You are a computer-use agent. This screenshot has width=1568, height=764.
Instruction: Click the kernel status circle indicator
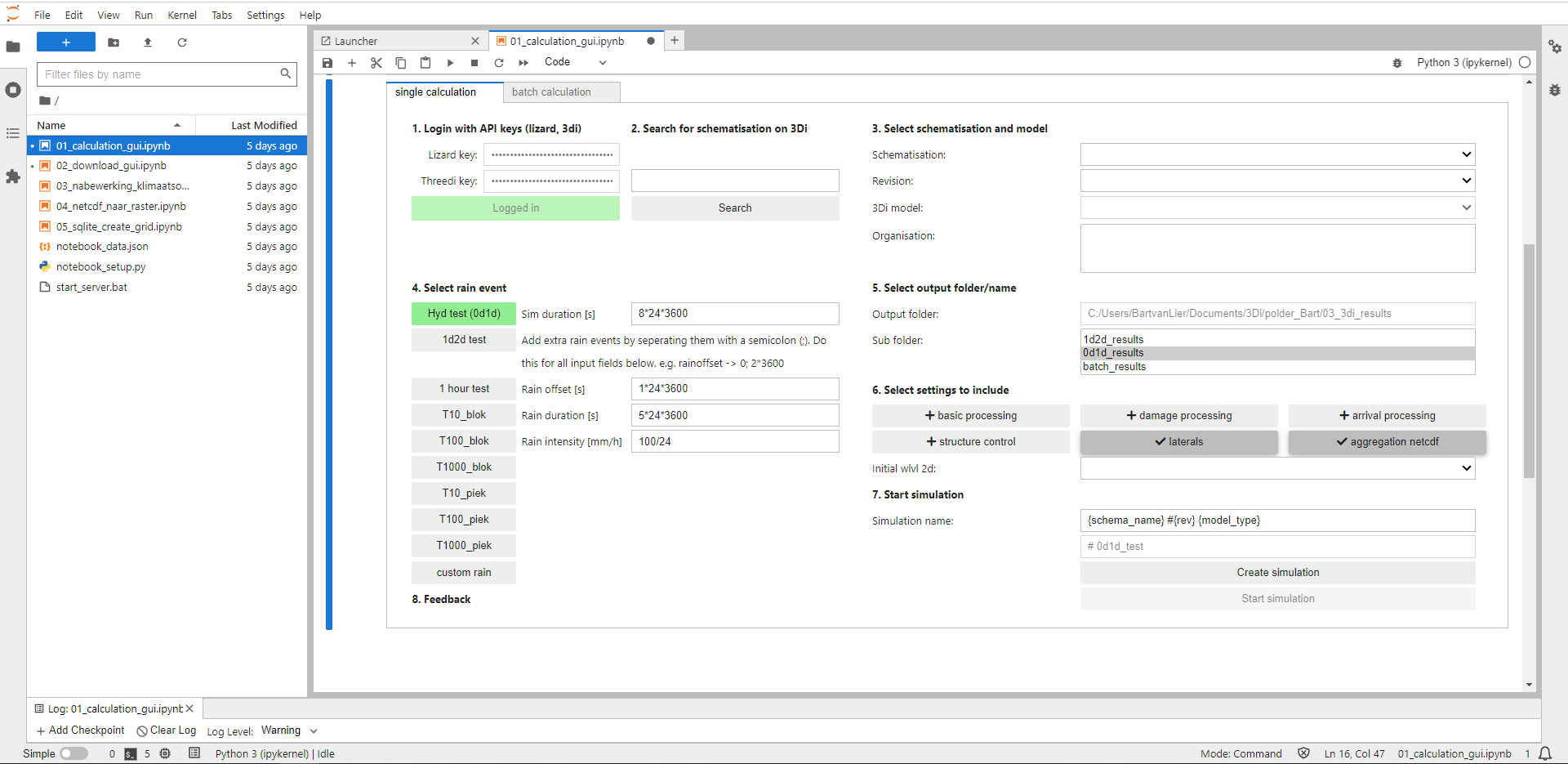click(1525, 62)
